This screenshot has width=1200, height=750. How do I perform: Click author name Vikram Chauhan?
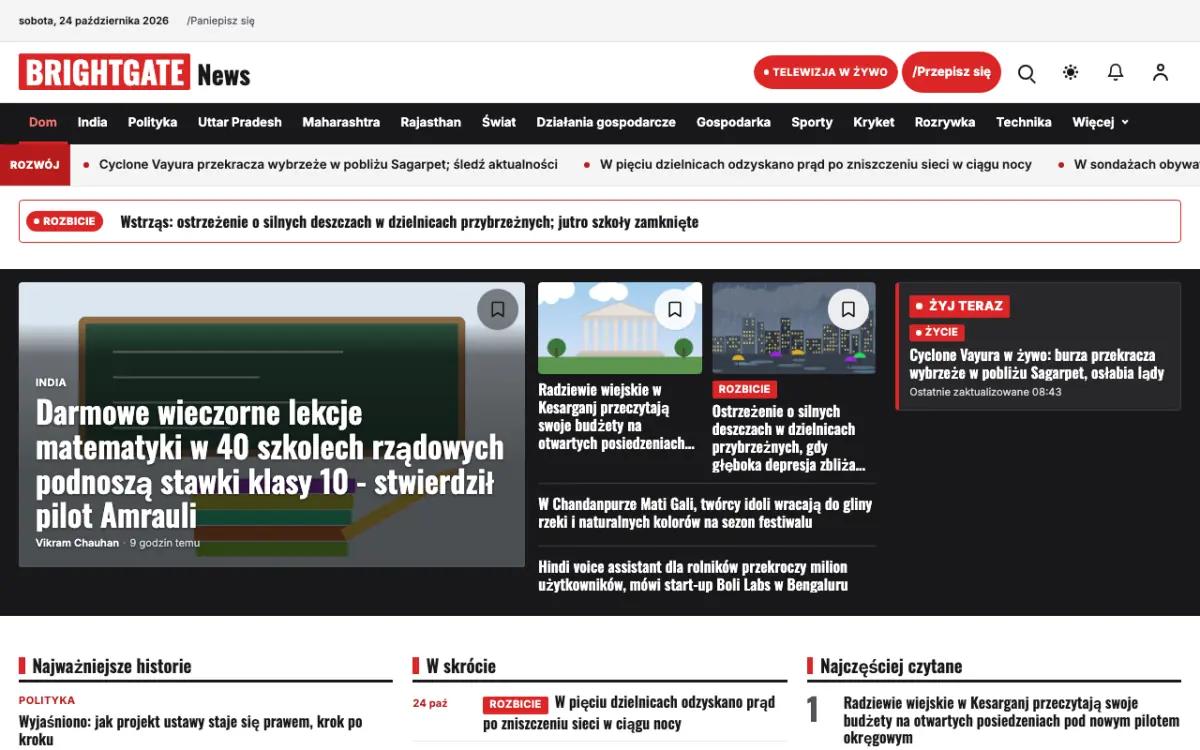(77, 543)
